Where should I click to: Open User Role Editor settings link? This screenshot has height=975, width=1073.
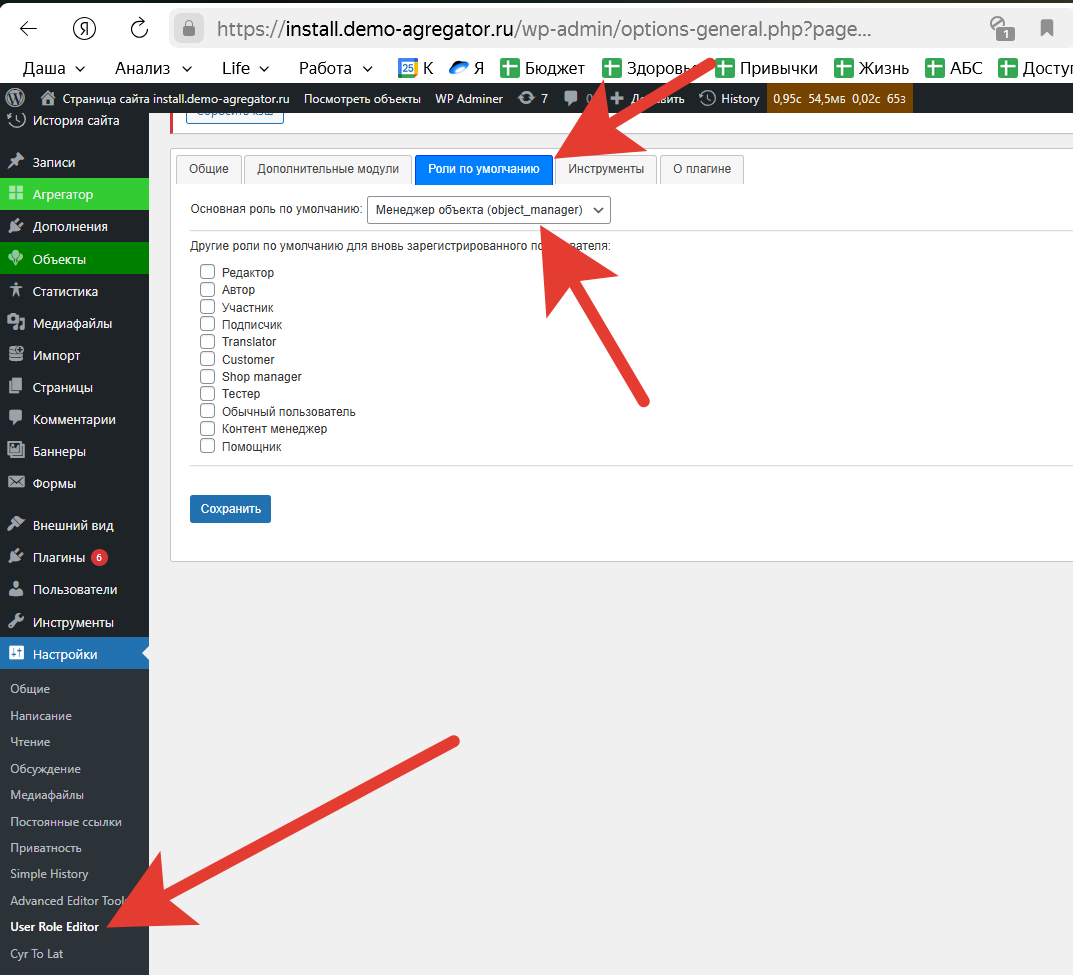point(55,927)
